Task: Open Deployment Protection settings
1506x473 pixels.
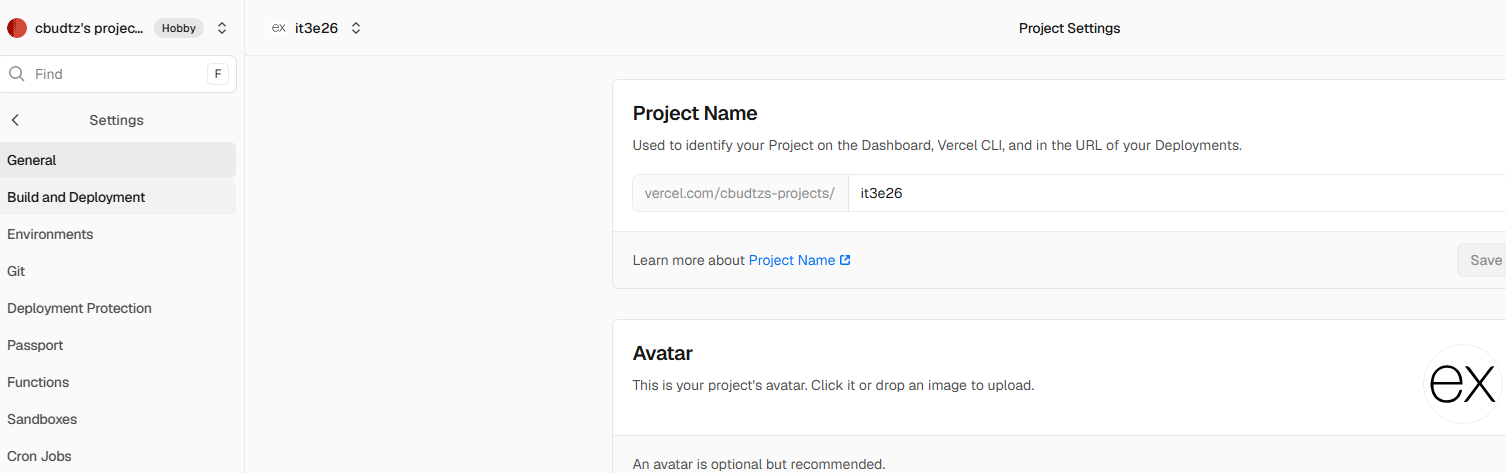Action: click(x=118, y=308)
